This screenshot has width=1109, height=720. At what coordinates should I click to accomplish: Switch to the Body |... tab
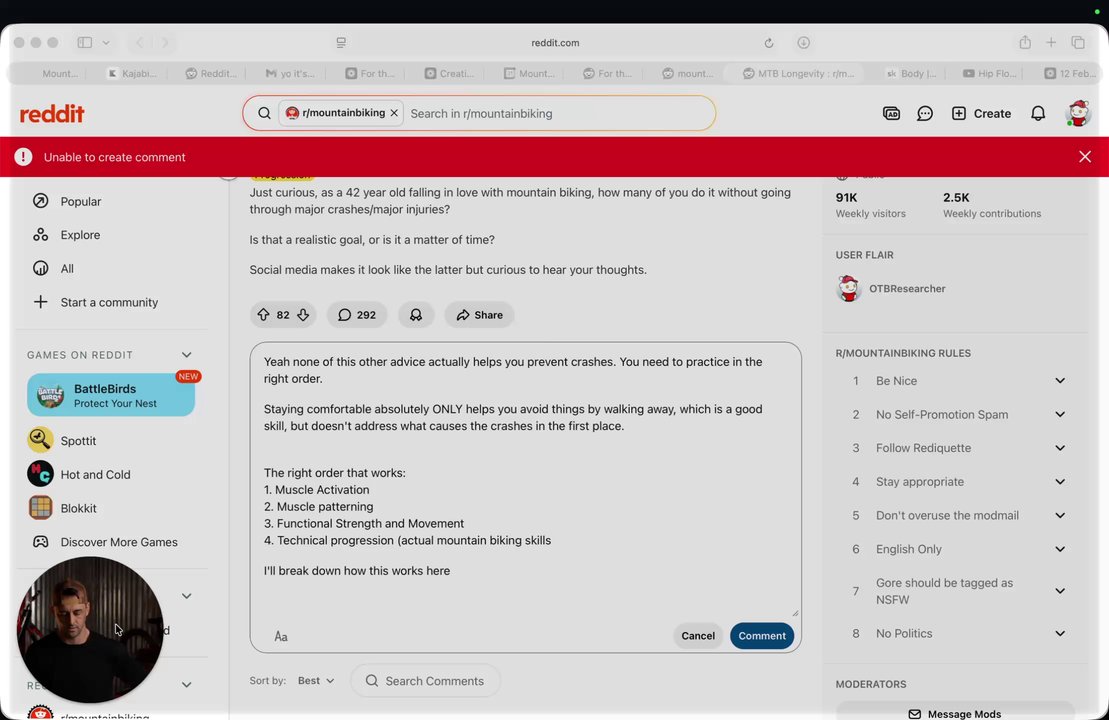click(x=912, y=74)
